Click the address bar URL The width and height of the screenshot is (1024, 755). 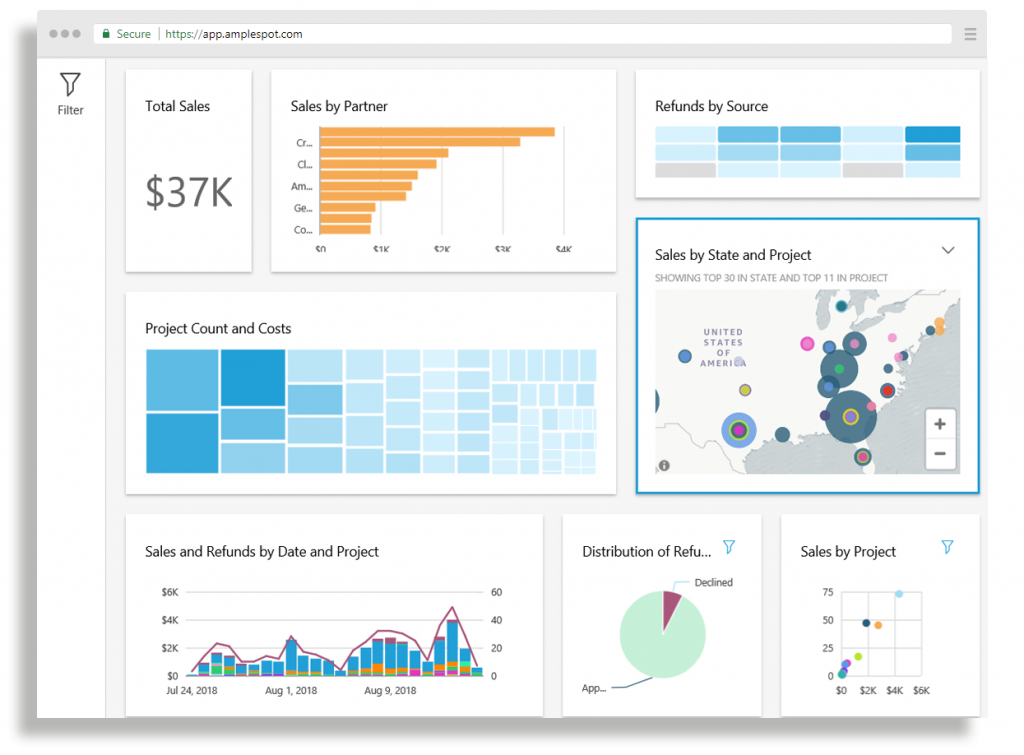[x=233, y=34]
